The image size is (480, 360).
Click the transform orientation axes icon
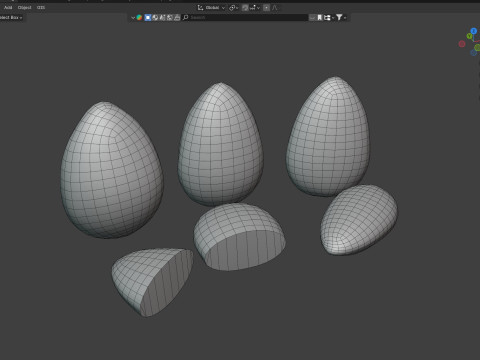click(200, 7)
